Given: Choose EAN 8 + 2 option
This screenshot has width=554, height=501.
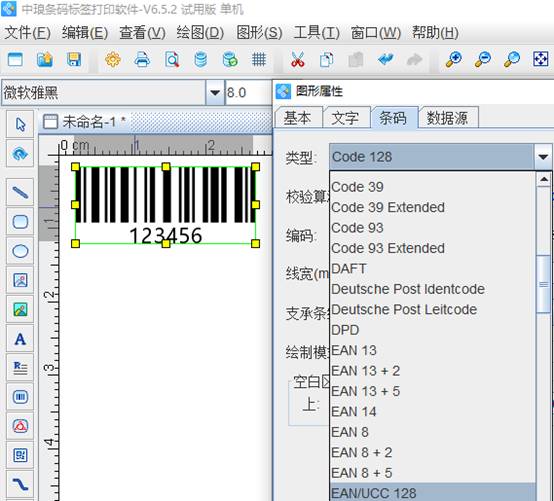Looking at the screenshot, I should (x=433, y=453).
